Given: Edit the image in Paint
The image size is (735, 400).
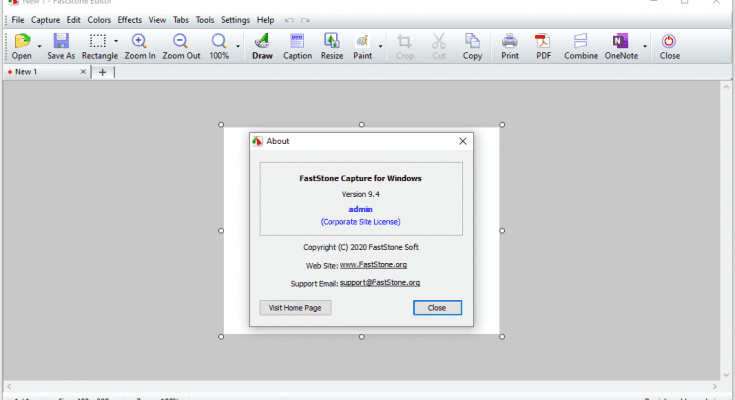Looking at the screenshot, I should (362, 46).
